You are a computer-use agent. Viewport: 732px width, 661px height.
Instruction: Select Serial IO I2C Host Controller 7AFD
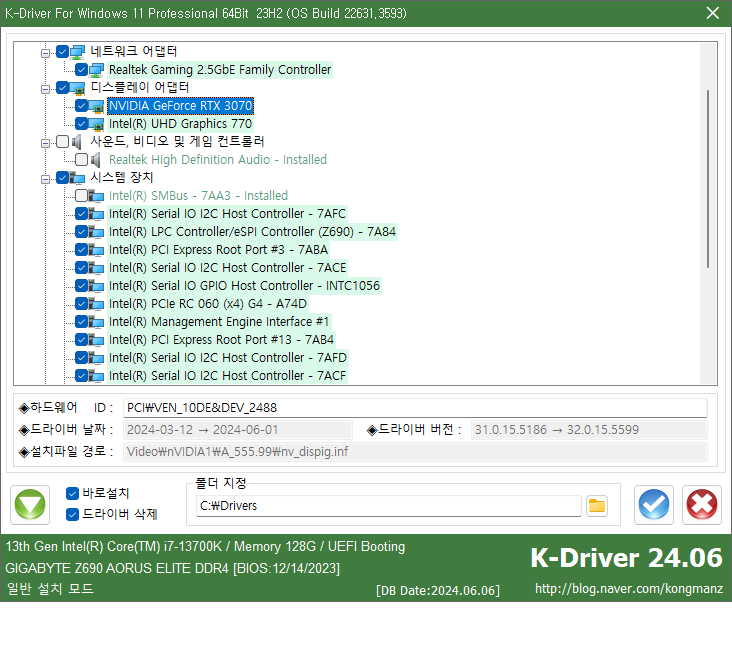[228, 358]
